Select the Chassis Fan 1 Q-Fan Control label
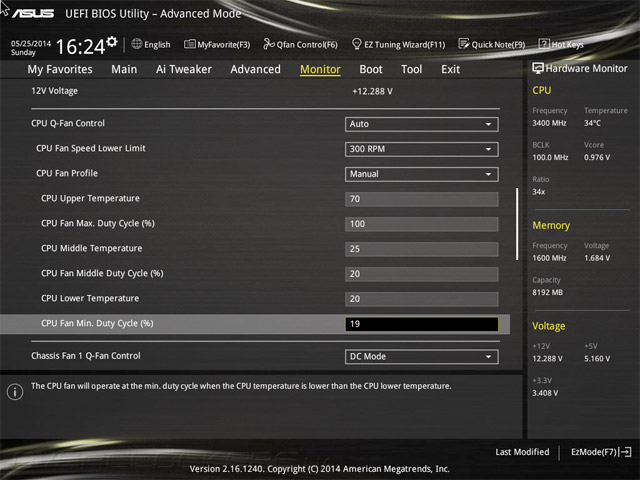 [x=86, y=356]
